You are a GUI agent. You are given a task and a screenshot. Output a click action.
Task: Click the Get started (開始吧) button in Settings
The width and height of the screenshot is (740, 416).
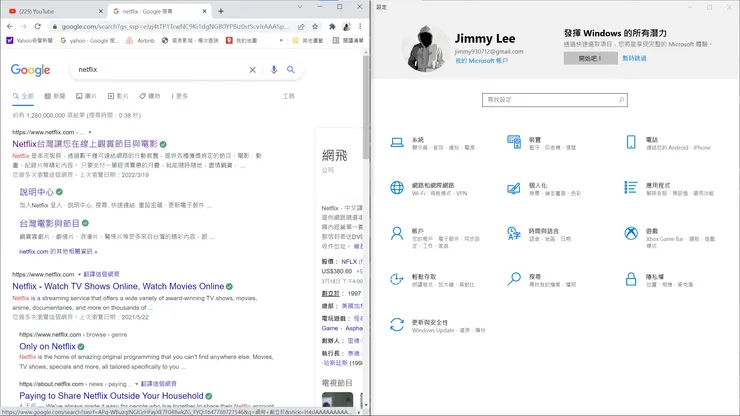tap(590, 58)
